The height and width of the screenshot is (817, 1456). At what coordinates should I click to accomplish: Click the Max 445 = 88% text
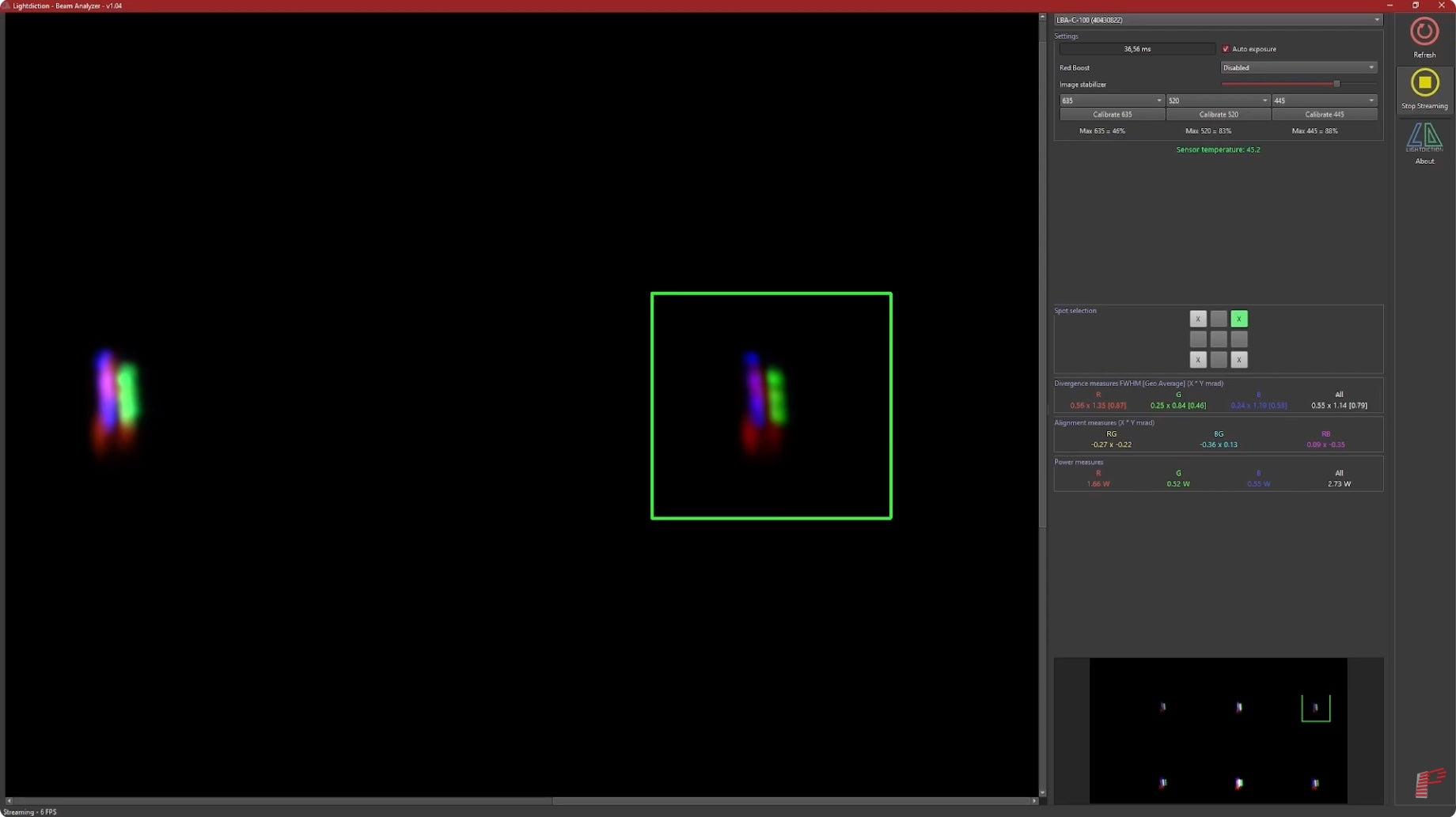click(1314, 131)
